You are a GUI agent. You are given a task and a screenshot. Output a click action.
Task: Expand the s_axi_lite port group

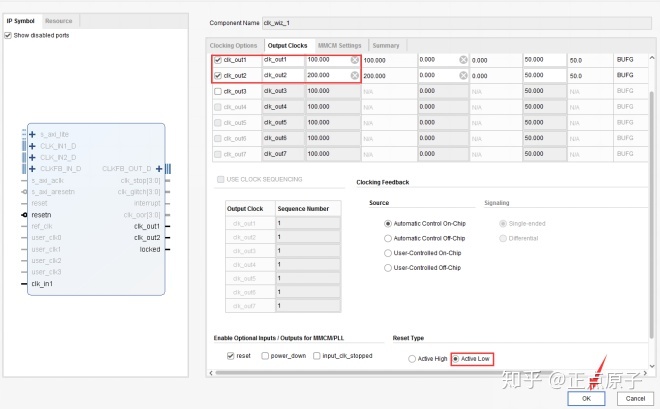click(x=32, y=134)
